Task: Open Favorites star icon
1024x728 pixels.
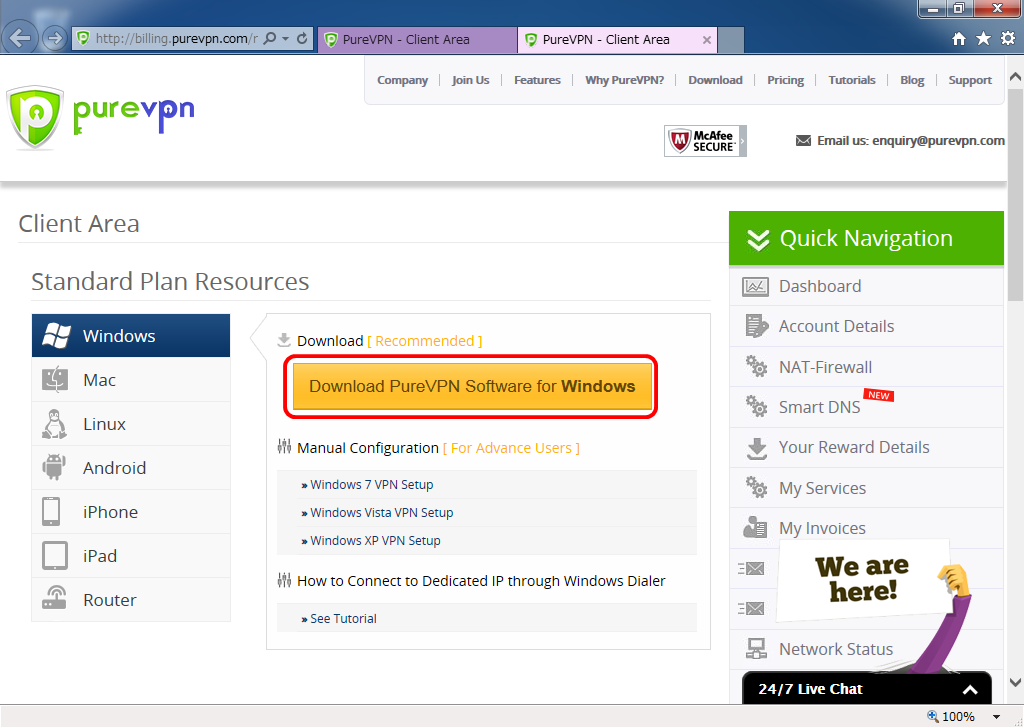Action: [x=983, y=39]
